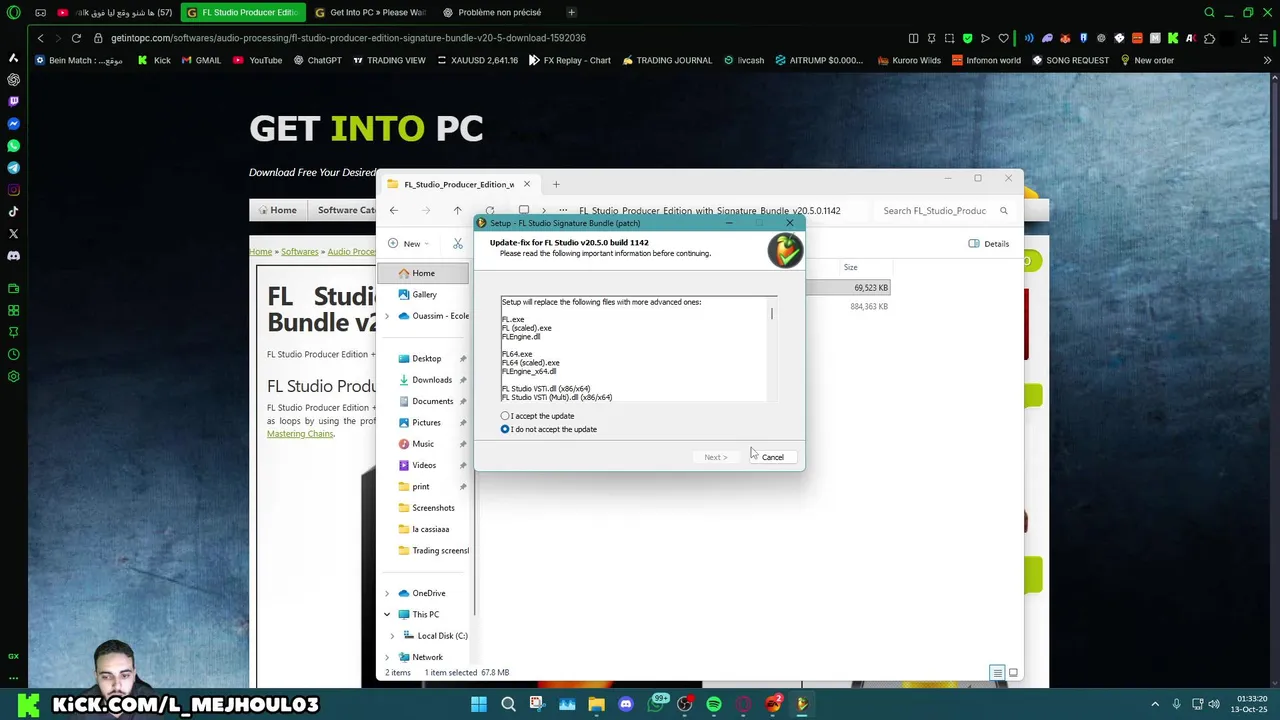Open Desktop quick access folder

pos(426,358)
